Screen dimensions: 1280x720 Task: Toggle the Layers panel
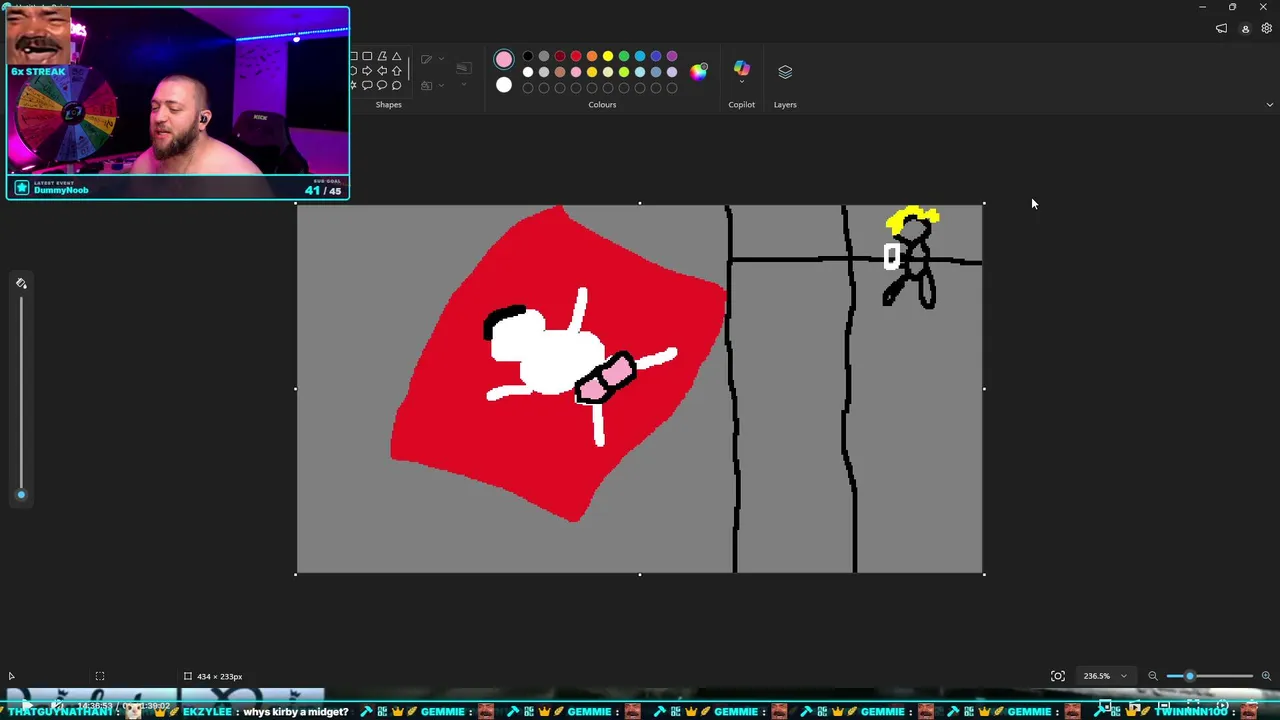(x=785, y=72)
